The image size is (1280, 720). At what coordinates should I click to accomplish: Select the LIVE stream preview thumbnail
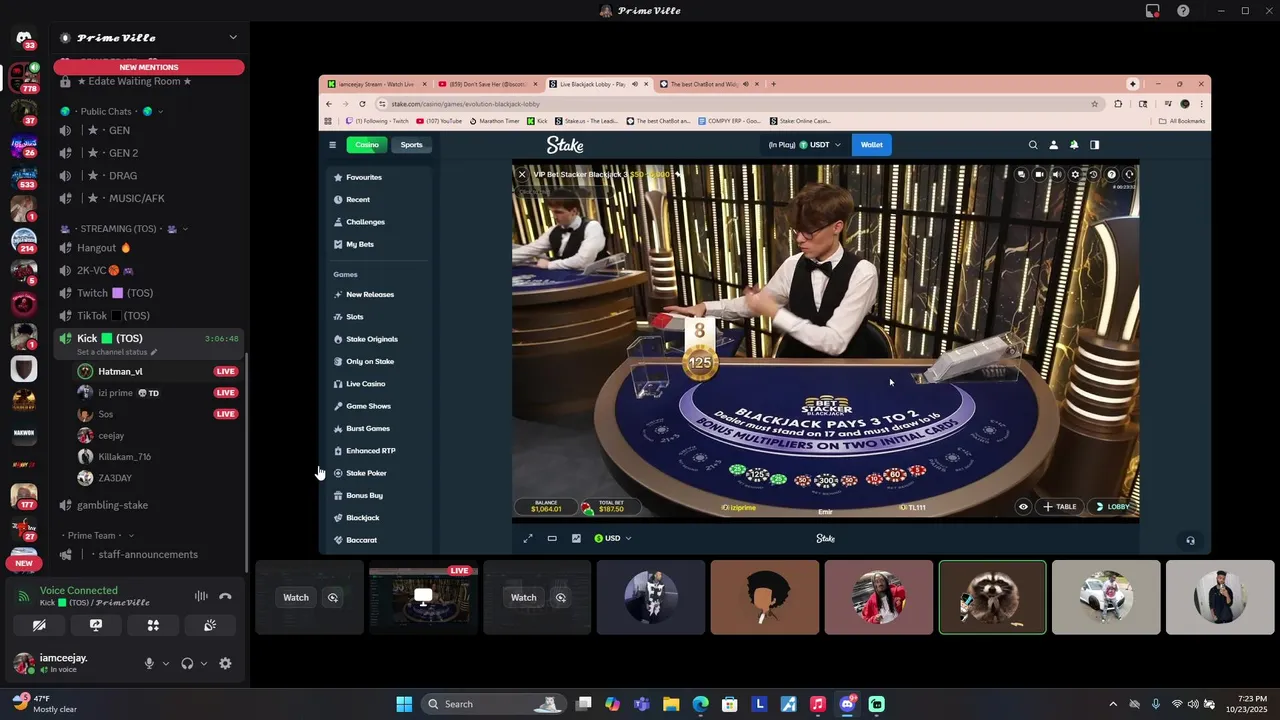(423, 597)
